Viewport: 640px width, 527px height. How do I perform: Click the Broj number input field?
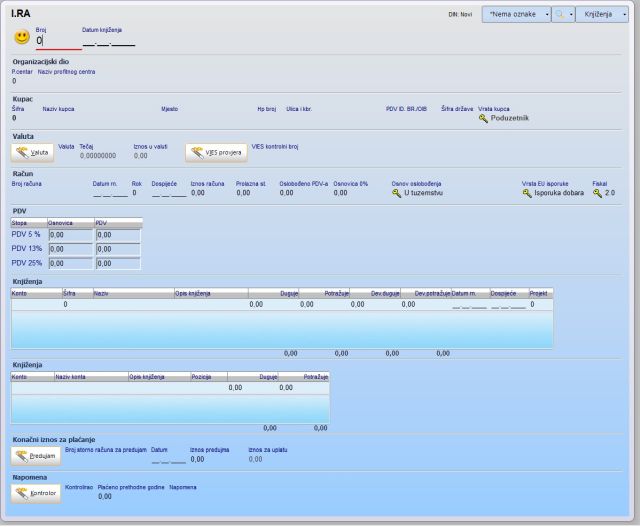pos(58,42)
